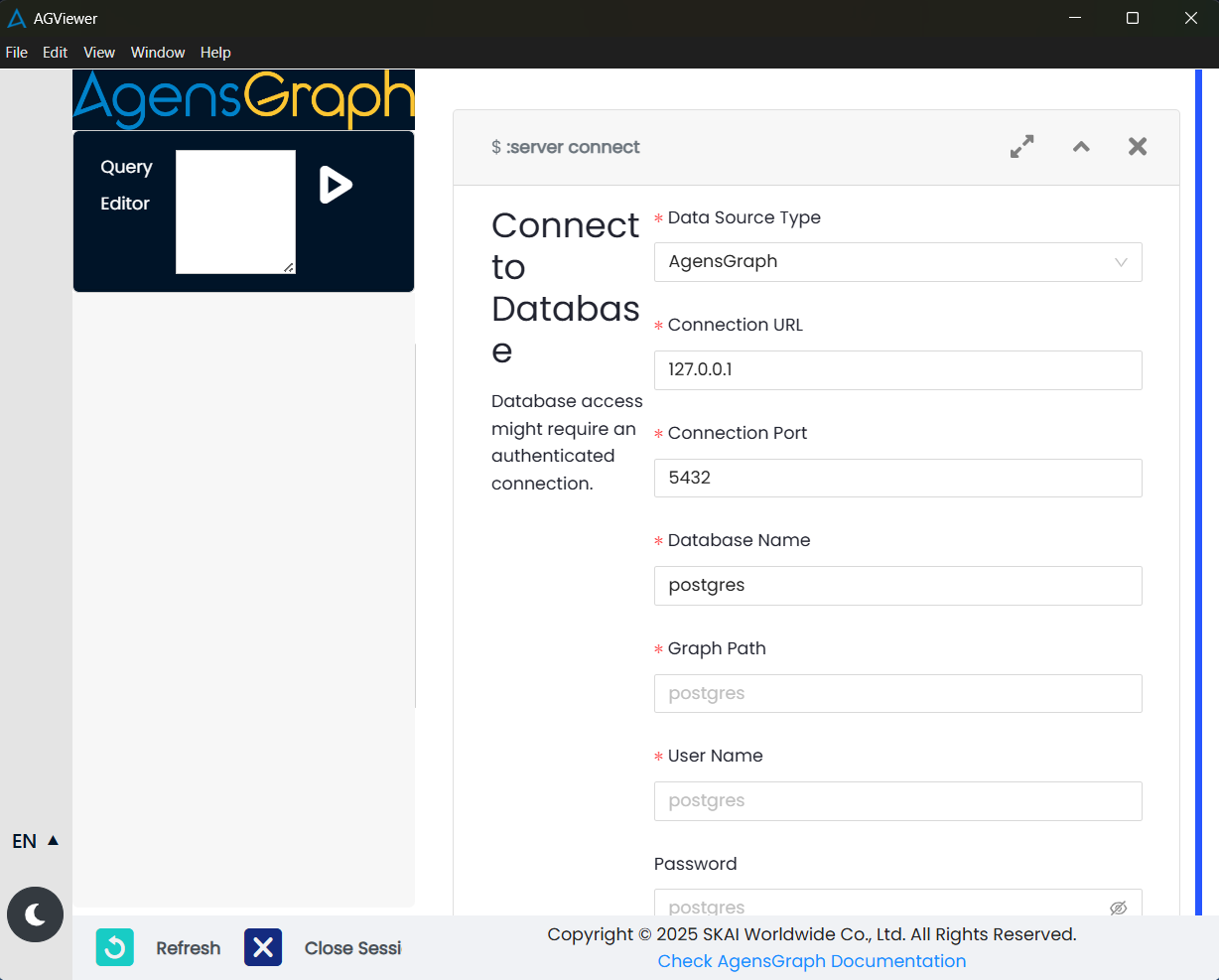Click the Close Session label
The image size is (1219, 980).
[x=353, y=948]
